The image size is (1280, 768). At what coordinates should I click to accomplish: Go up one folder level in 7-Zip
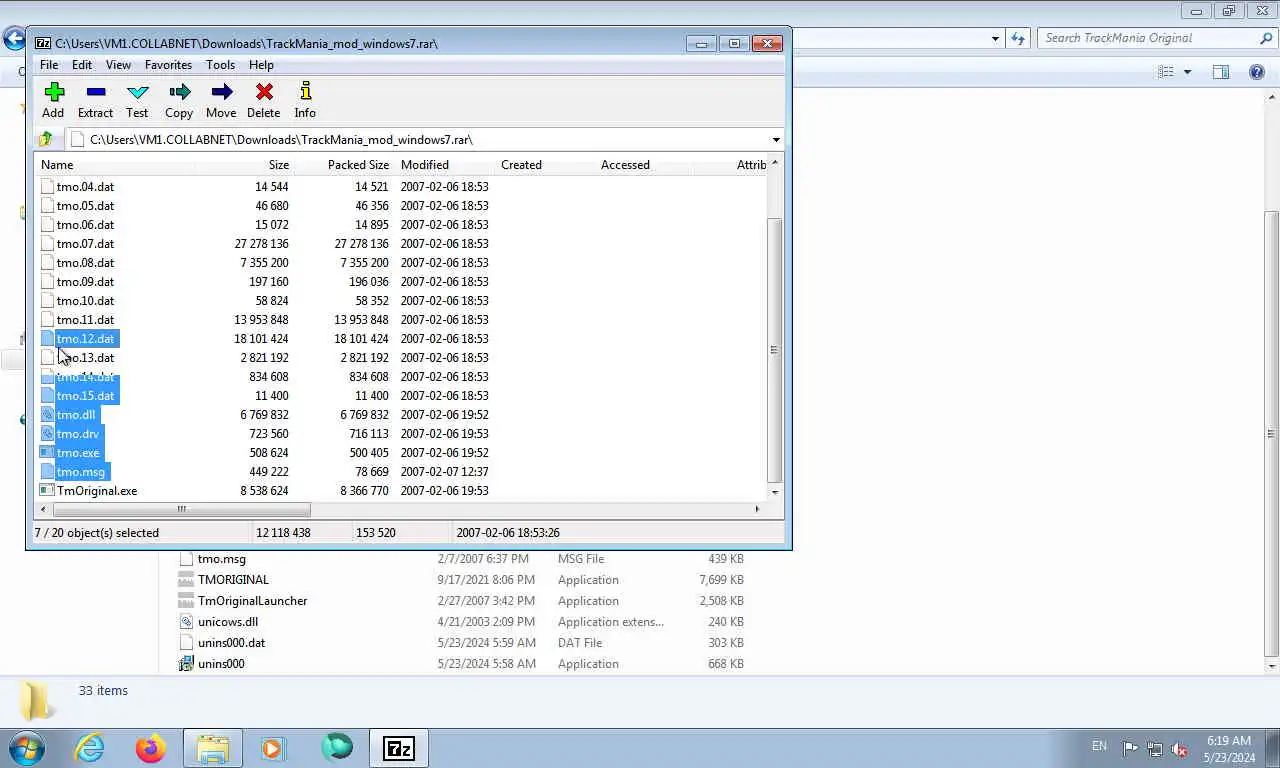(46, 139)
